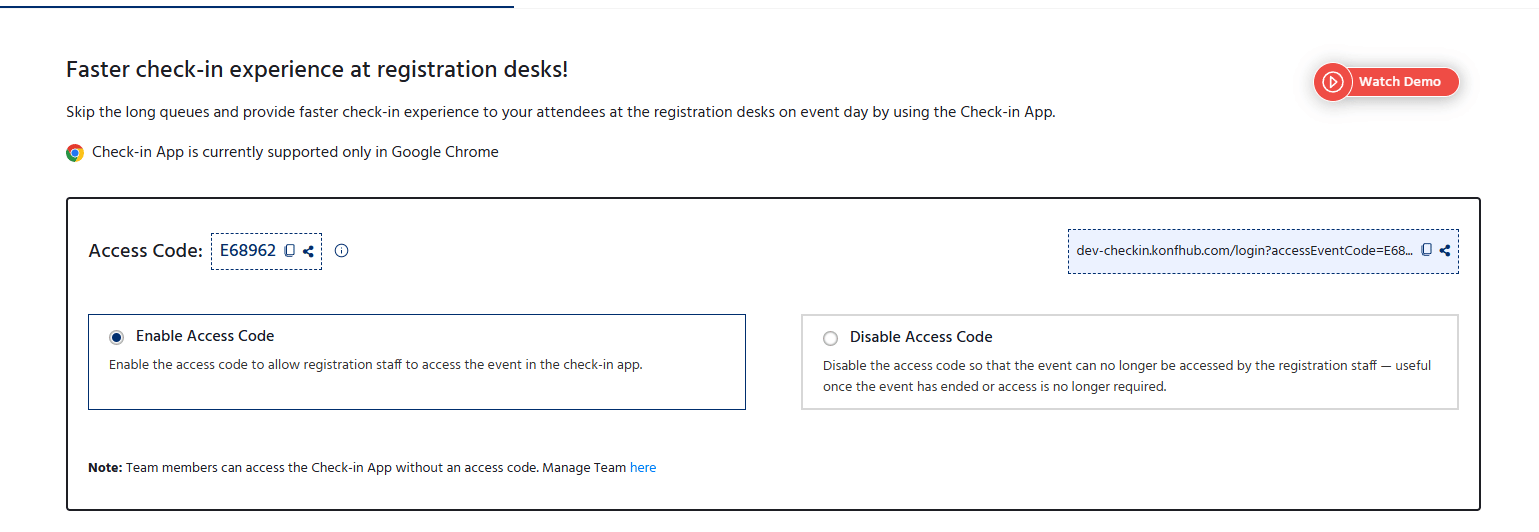The height and width of the screenshot is (532, 1539).
Task: Click the 'Faster check-in experience' heading
Action: pos(317,70)
